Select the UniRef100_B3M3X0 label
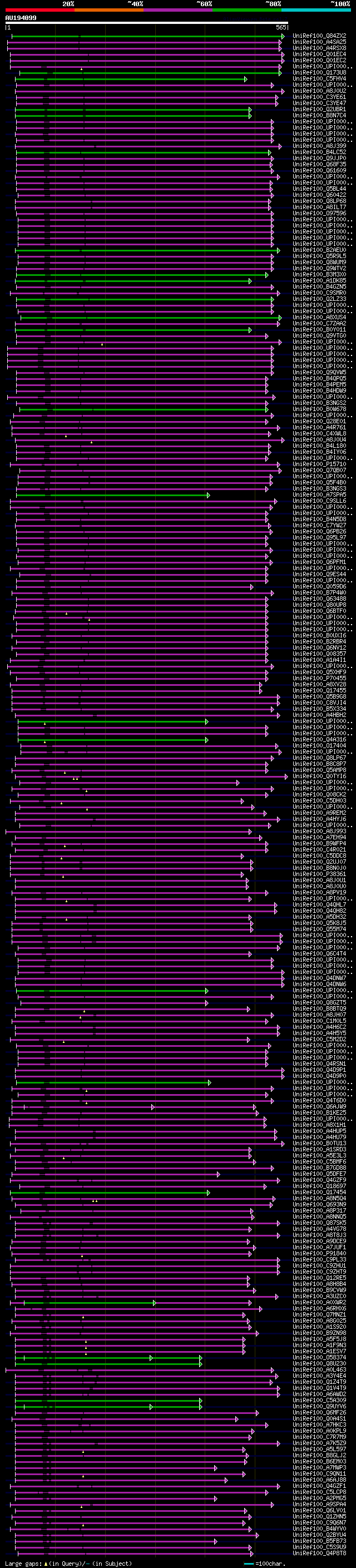356x1568 pixels. click(319, 275)
